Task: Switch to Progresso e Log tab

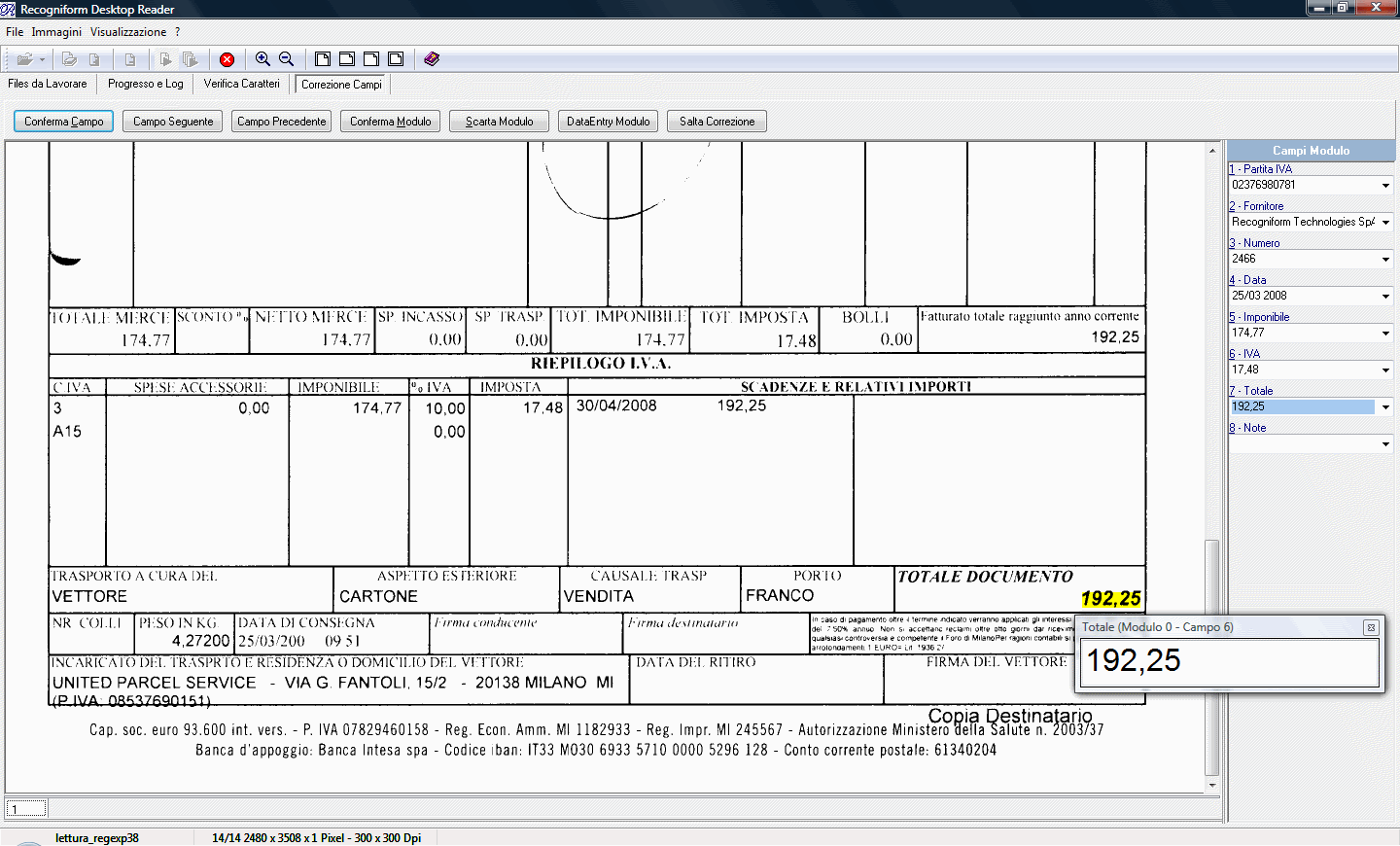Action: (146, 84)
